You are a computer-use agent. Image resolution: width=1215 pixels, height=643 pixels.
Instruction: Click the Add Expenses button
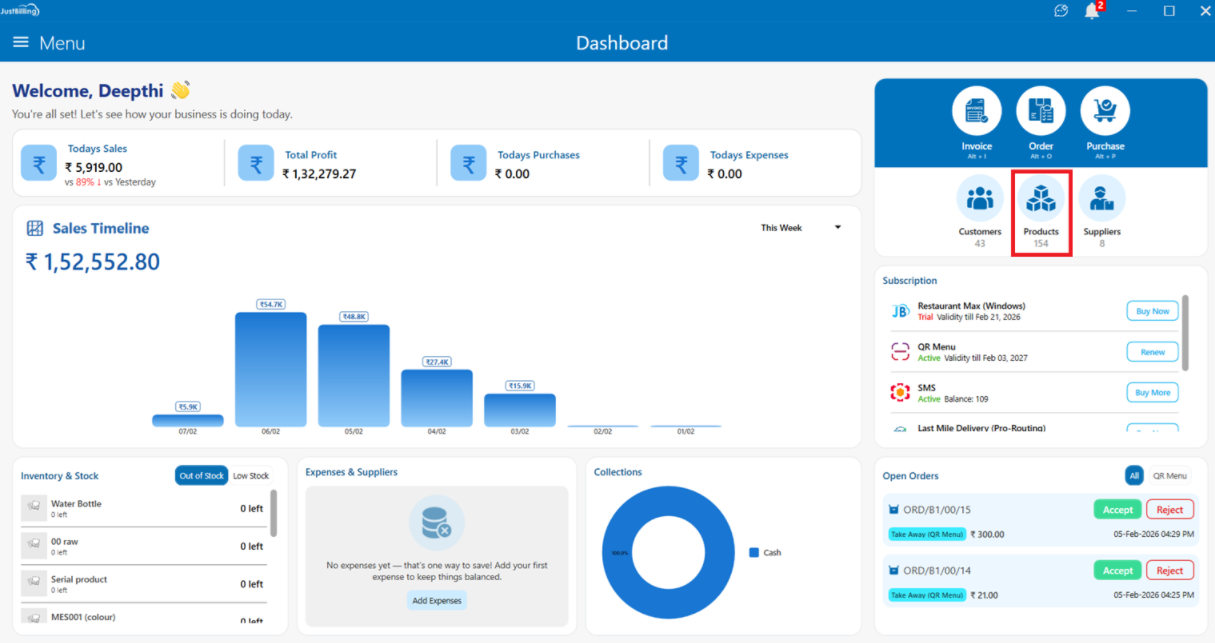pyautogui.click(x=436, y=600)
